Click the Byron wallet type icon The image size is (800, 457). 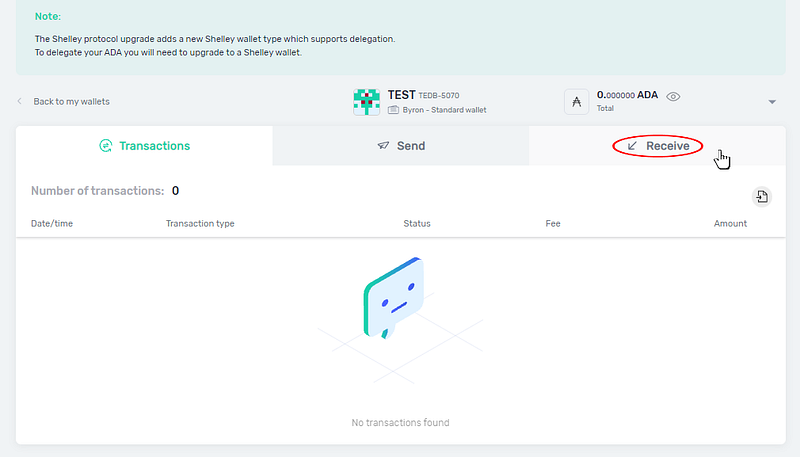[395, 109]
